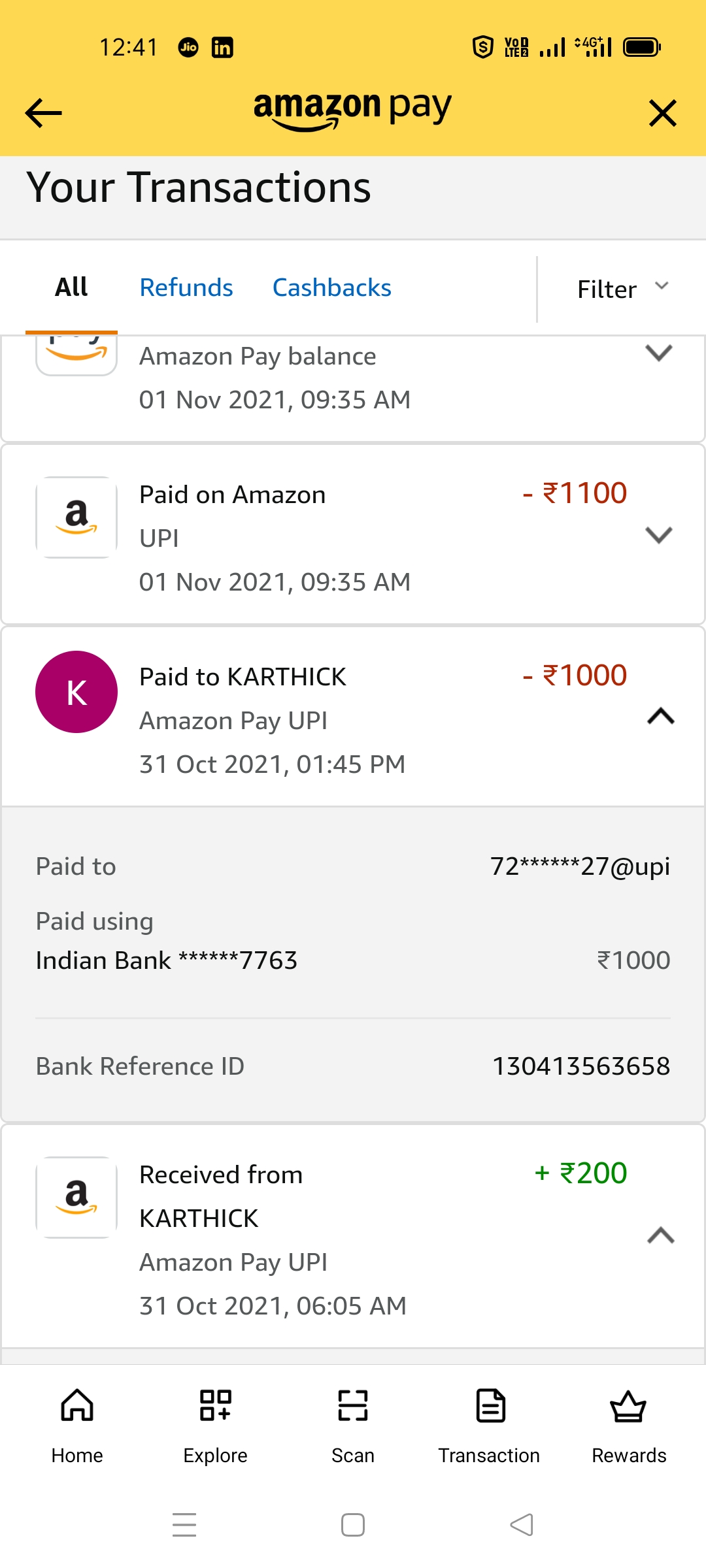Expand the Paid on Amazon ₹1100 transaction
The height and width of the screenshot is (1568, 706).
pos(659,535)
